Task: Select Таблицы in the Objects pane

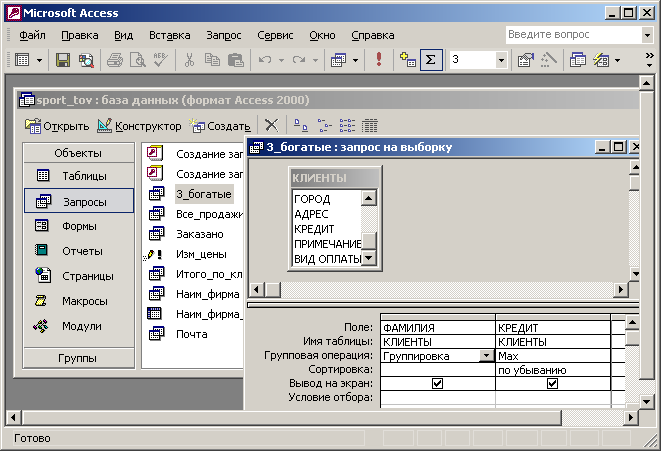Action: coord(79,176)
